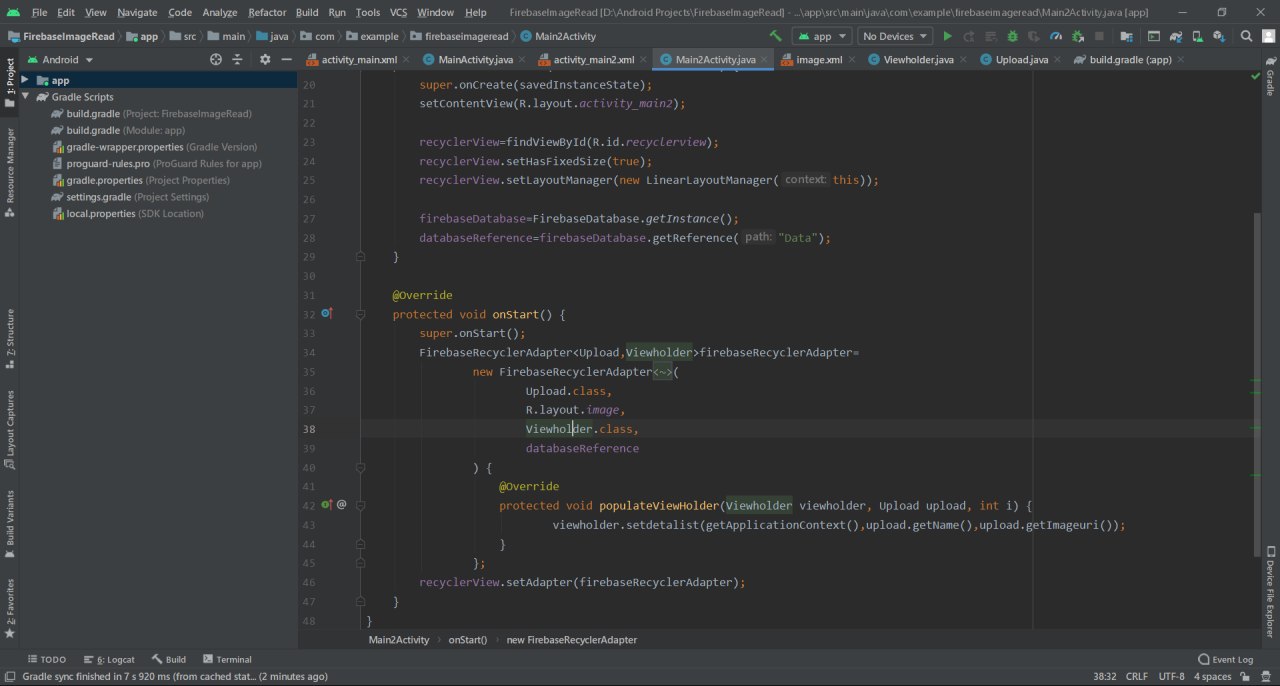Open the Navigate menu
The width and height of the screenshot is (1280, 686).
[137, 12]
